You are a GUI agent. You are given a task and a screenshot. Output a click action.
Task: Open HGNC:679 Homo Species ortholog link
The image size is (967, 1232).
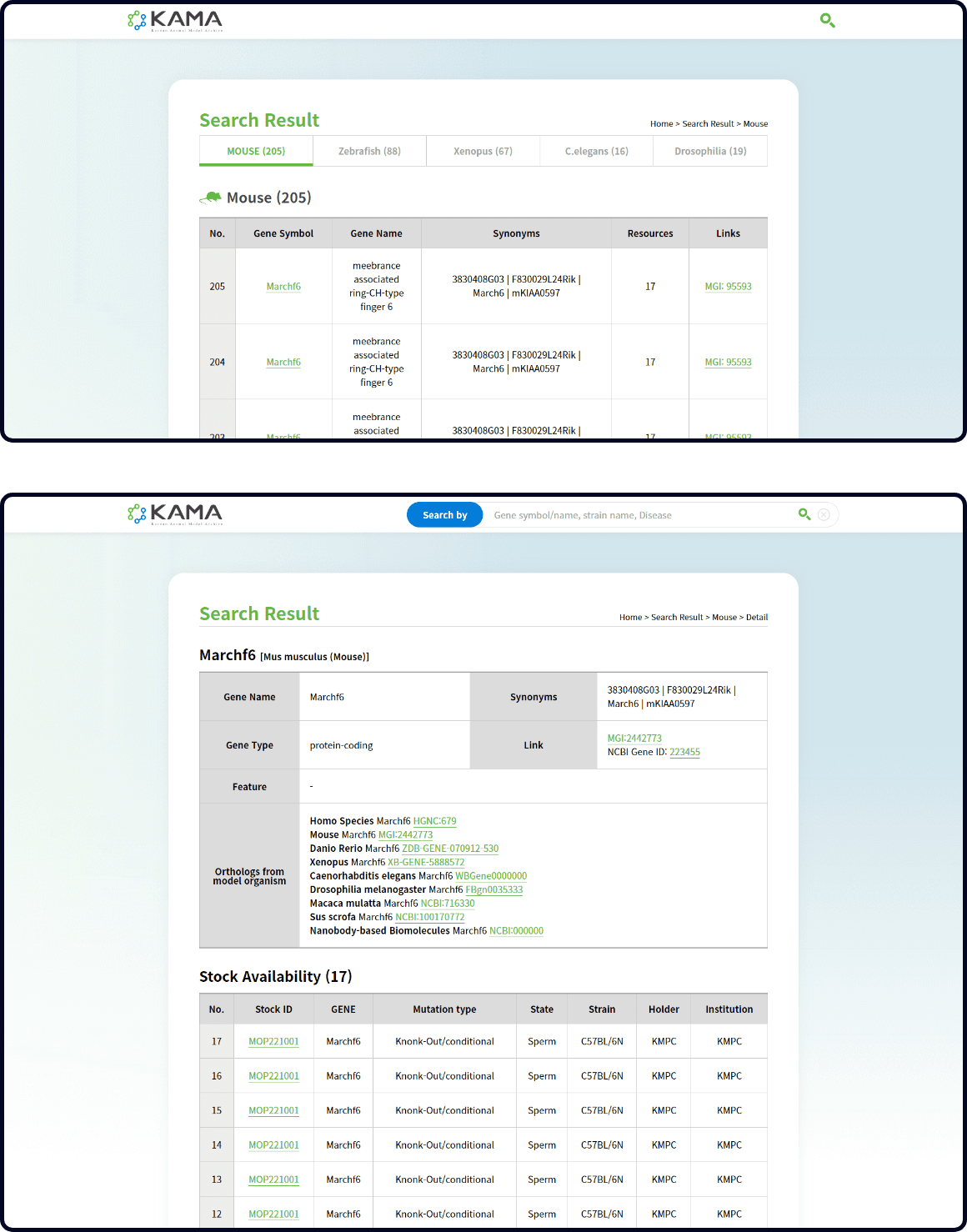click(x=434, y=820)
